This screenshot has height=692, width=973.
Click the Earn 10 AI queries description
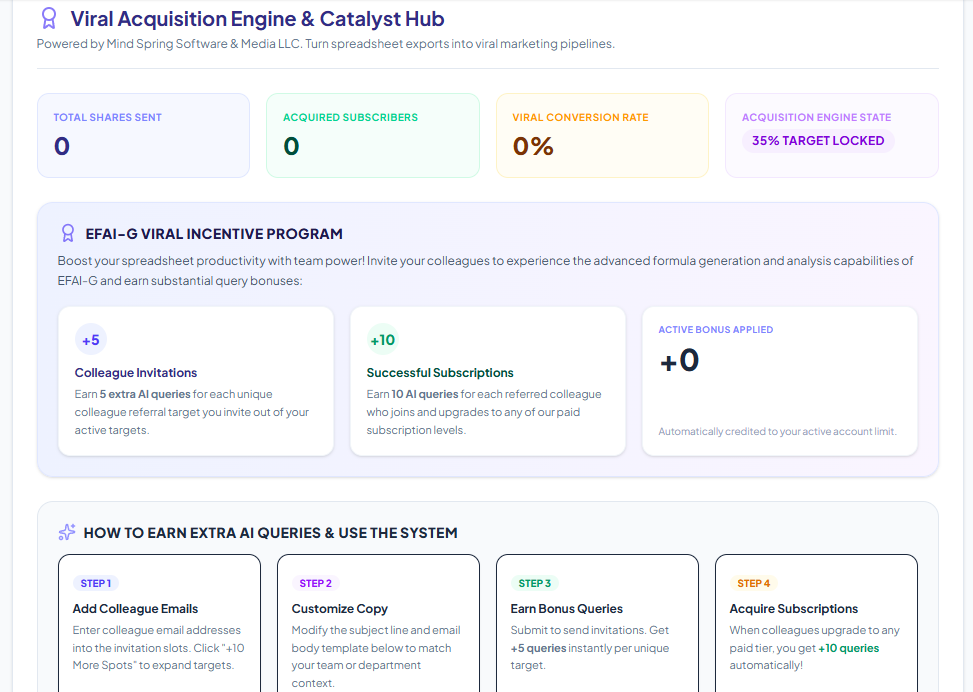(x=484, y=412)
